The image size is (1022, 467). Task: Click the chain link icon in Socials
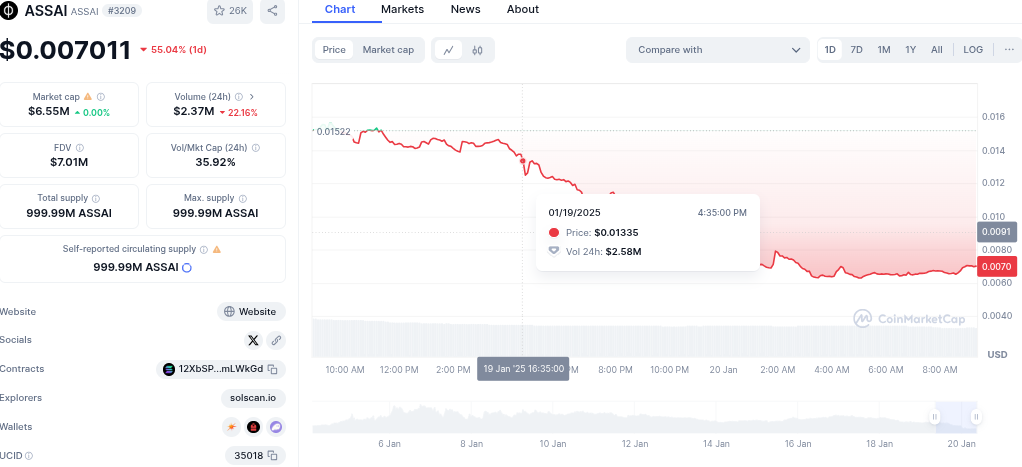tap(276, 340)
